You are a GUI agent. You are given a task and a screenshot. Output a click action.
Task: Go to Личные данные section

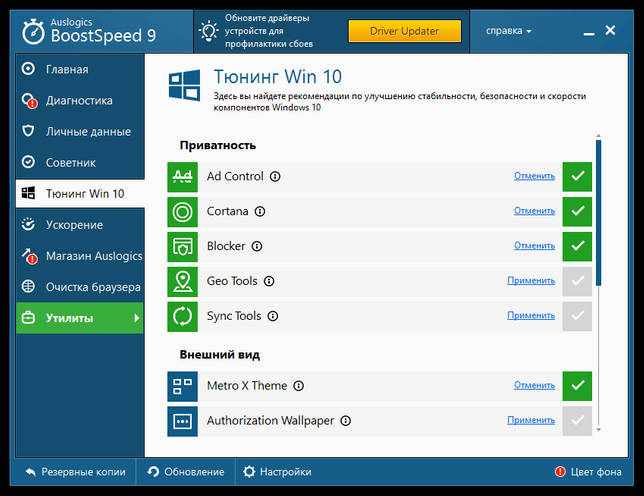click(80, 131)
